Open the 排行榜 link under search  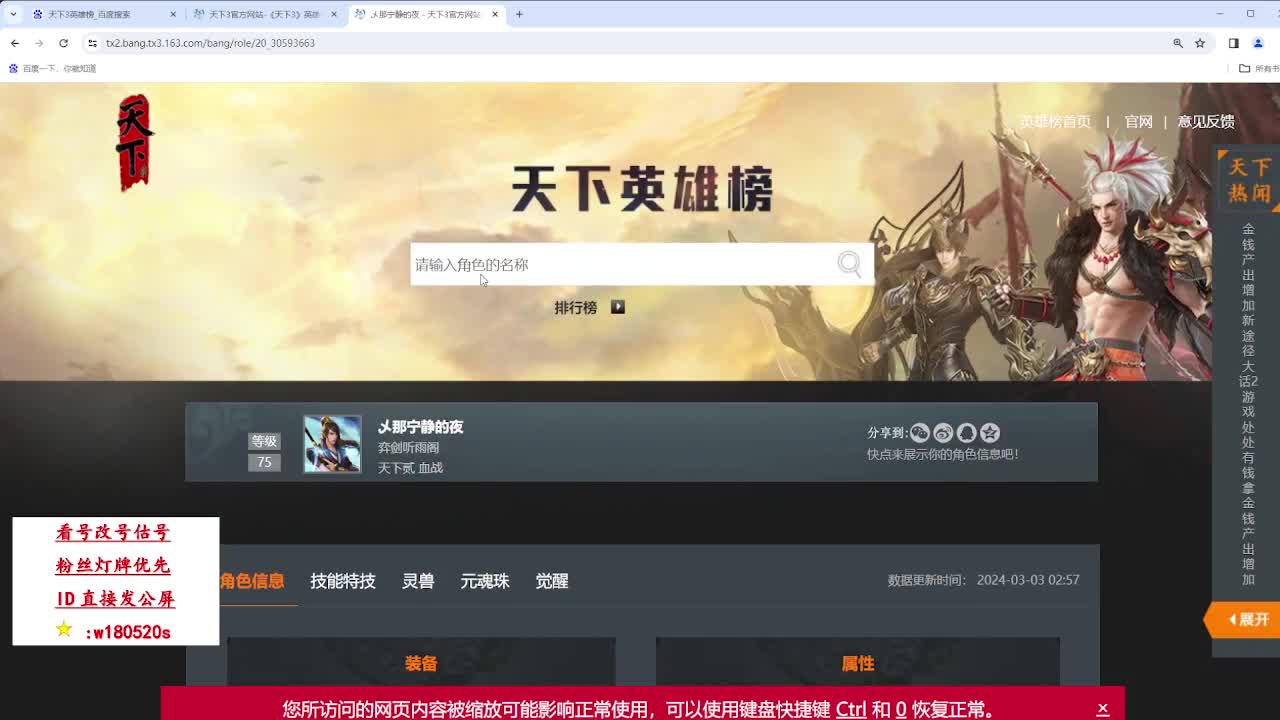pos(576,307)
